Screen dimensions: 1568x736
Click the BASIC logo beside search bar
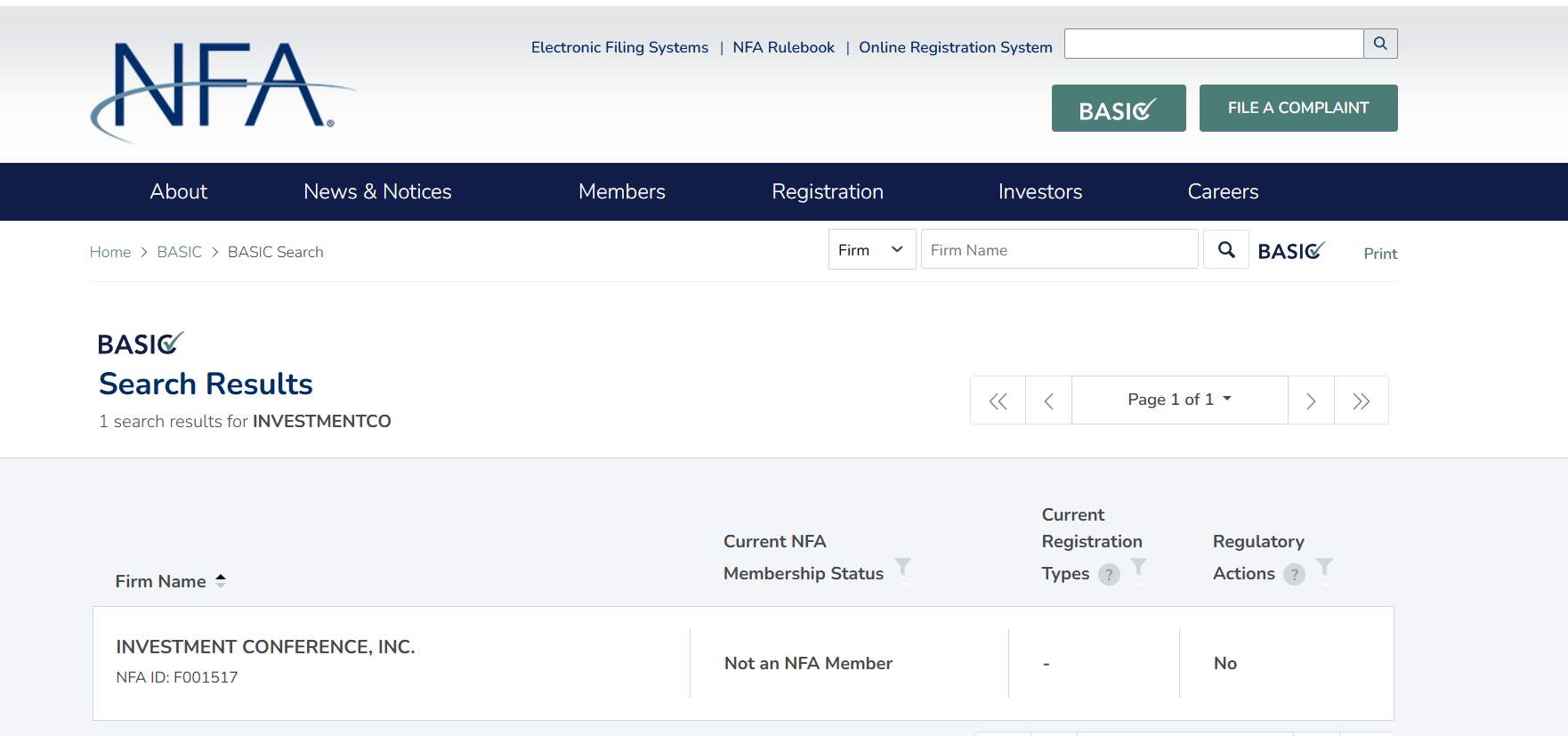(1291, 251)
